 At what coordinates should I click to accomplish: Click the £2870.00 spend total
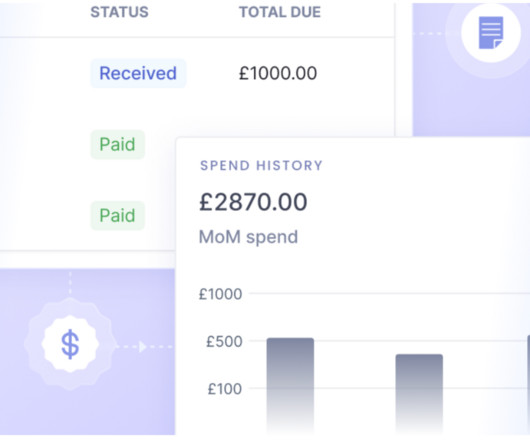(253, 202)
